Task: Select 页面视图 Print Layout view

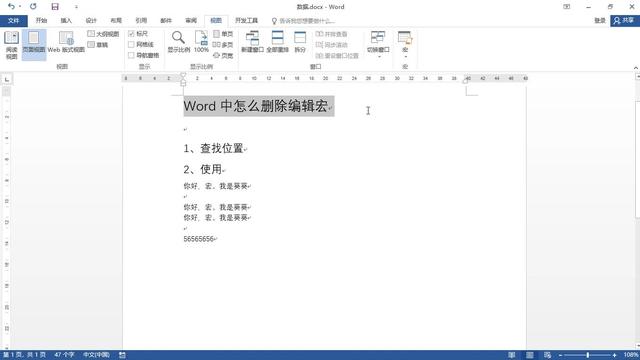Action: 34,44
